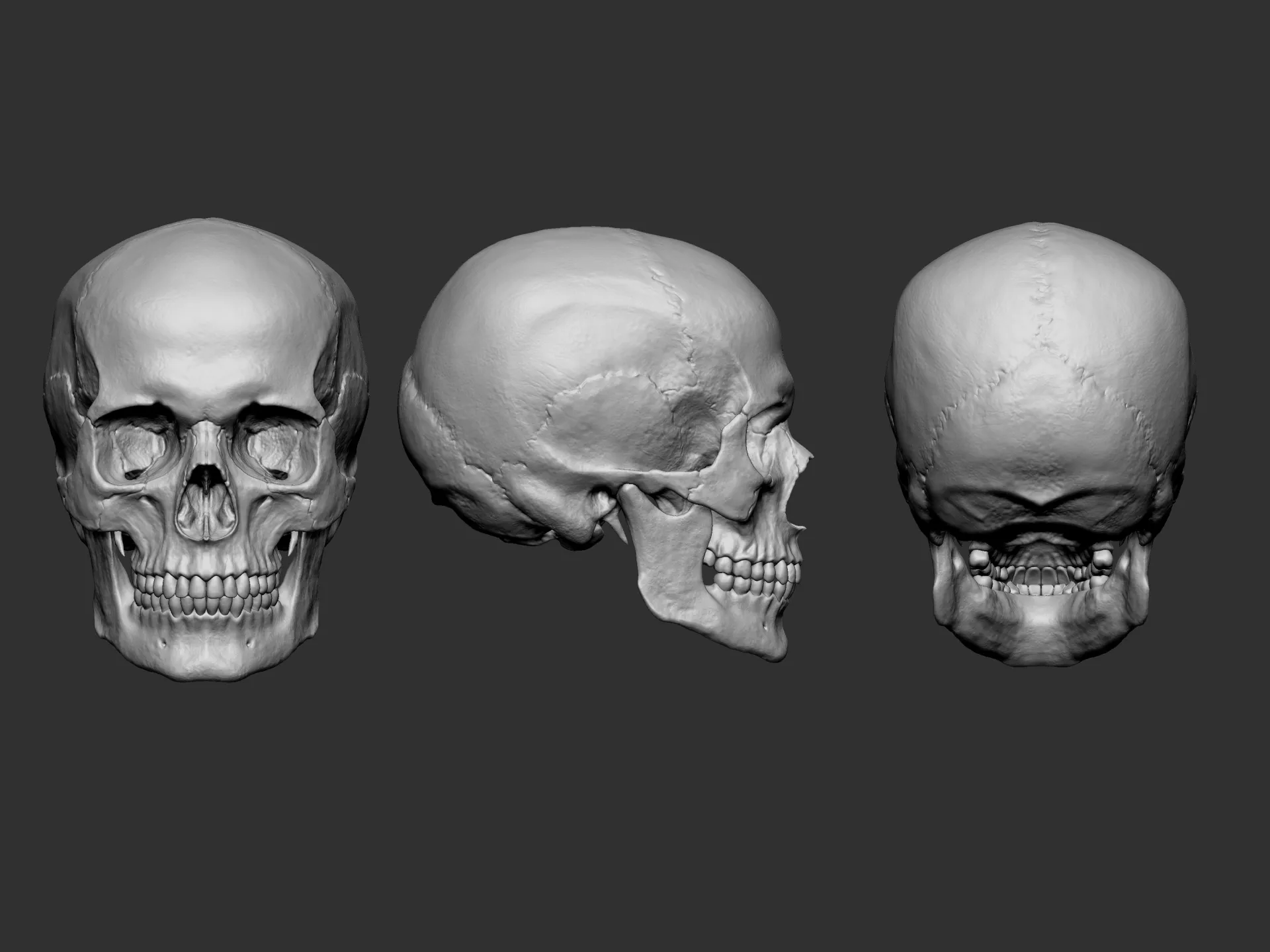Screen dimensions: 1270x952
Task: Click the back skull's sagittal suture
Action: 1041,291
